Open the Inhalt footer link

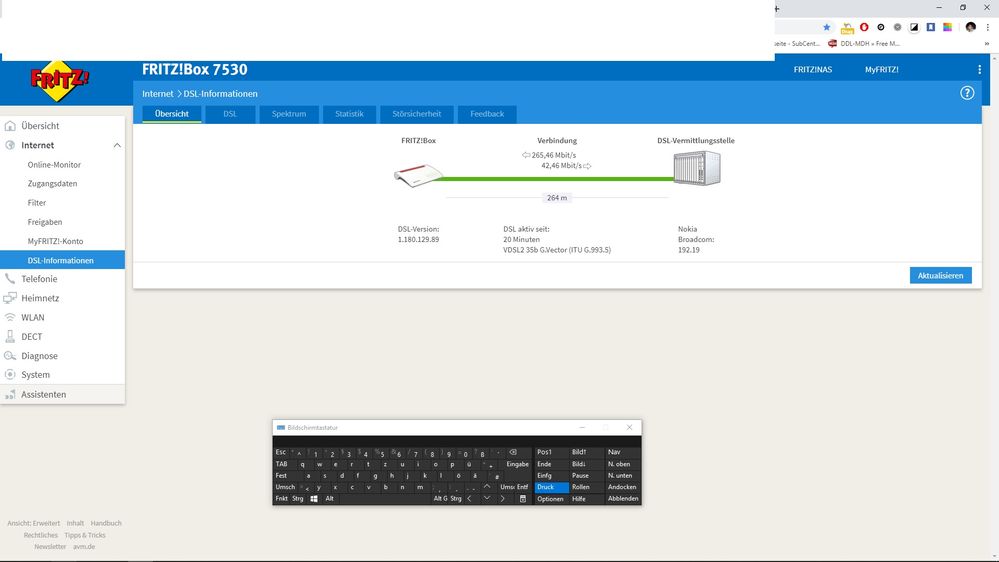tap(75, 523)
